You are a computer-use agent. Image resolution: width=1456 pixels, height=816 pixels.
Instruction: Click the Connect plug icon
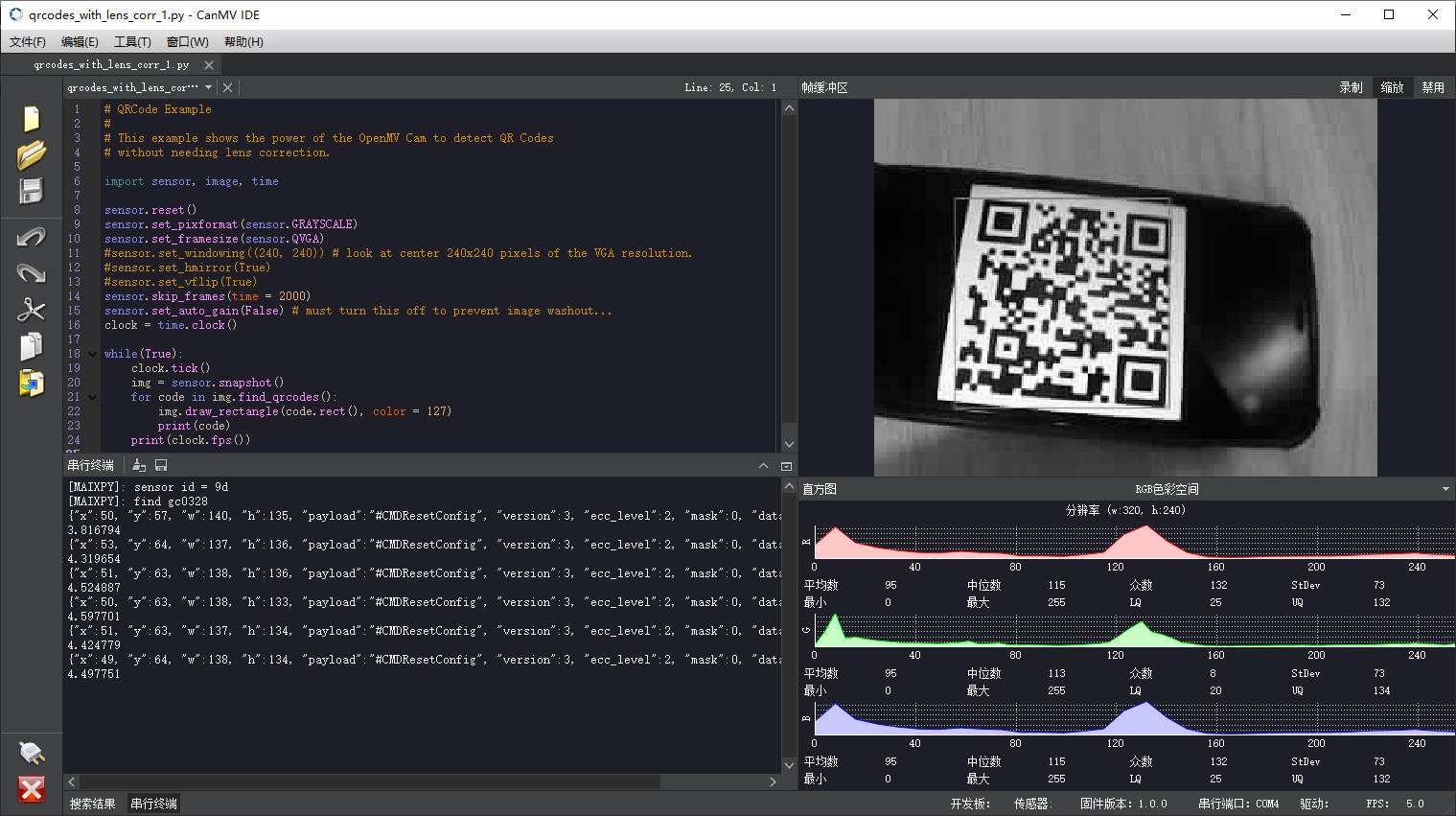click(32, 753)
